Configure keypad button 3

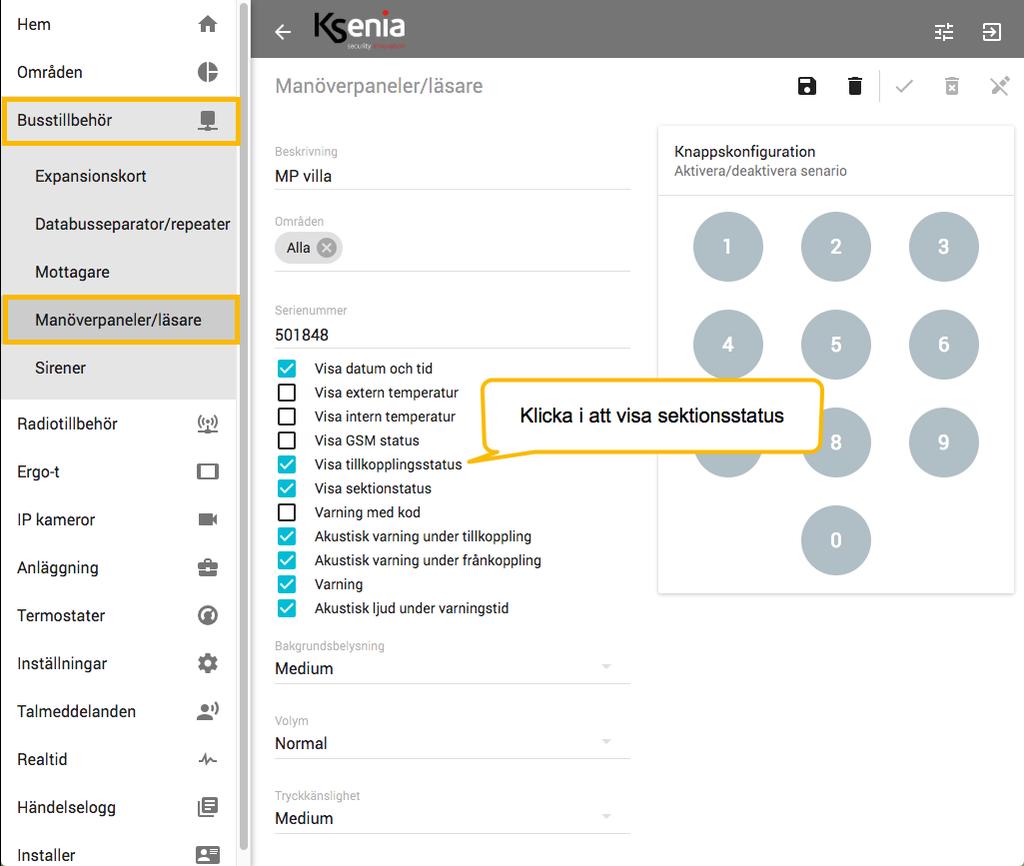(x=943, y=246)
